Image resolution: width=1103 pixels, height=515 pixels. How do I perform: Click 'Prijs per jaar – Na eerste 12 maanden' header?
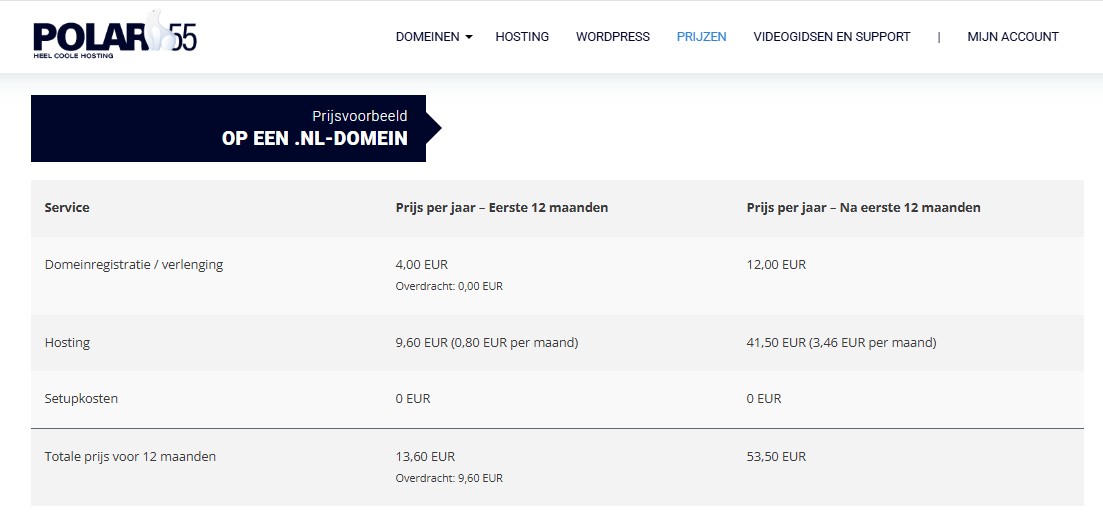point(863,208)
